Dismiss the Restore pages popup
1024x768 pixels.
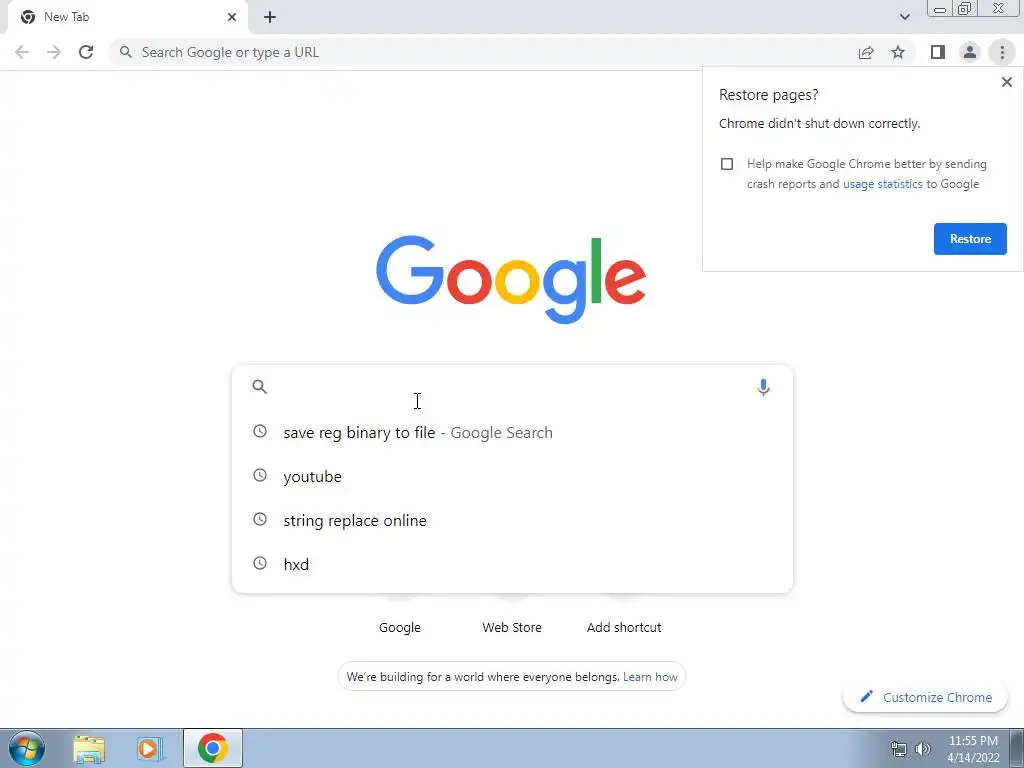(1006, 82)
